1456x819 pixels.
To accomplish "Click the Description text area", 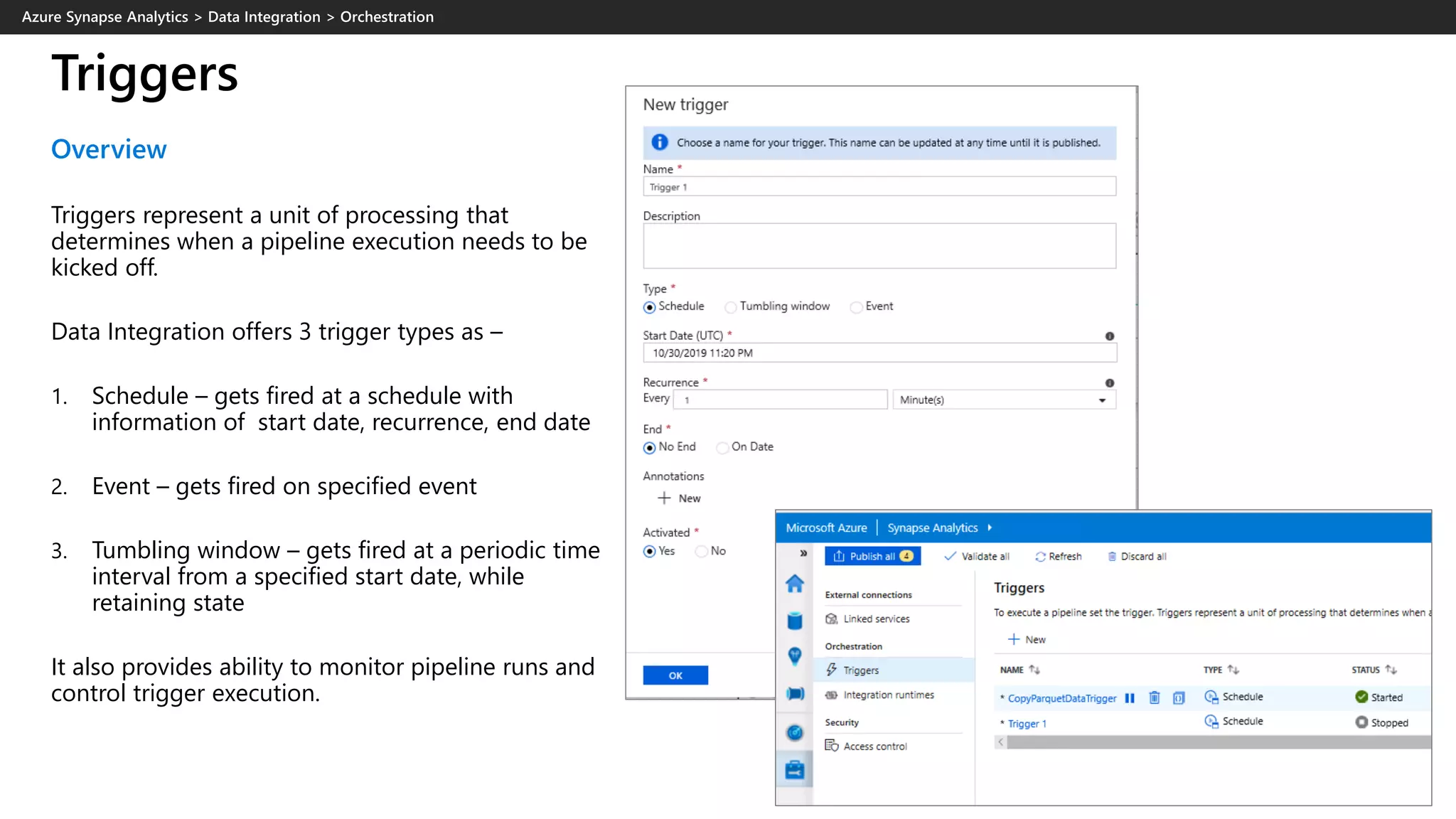I will (x=879, y=246).
